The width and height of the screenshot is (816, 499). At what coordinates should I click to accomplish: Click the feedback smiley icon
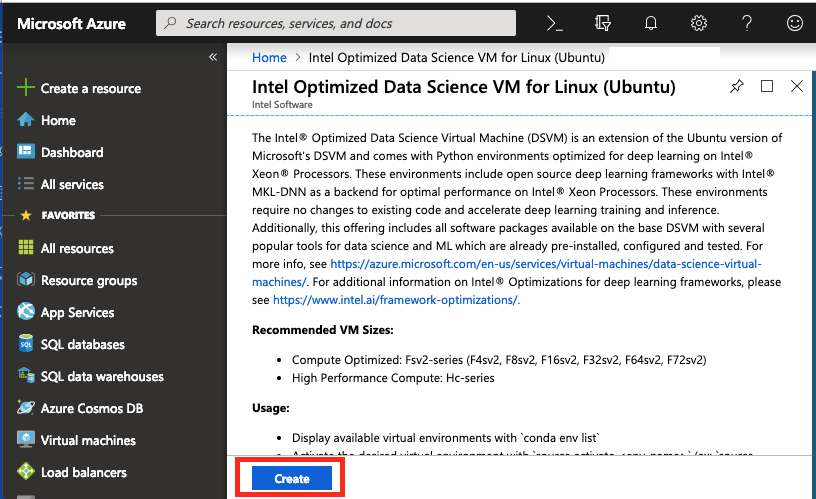coord(795,23)
